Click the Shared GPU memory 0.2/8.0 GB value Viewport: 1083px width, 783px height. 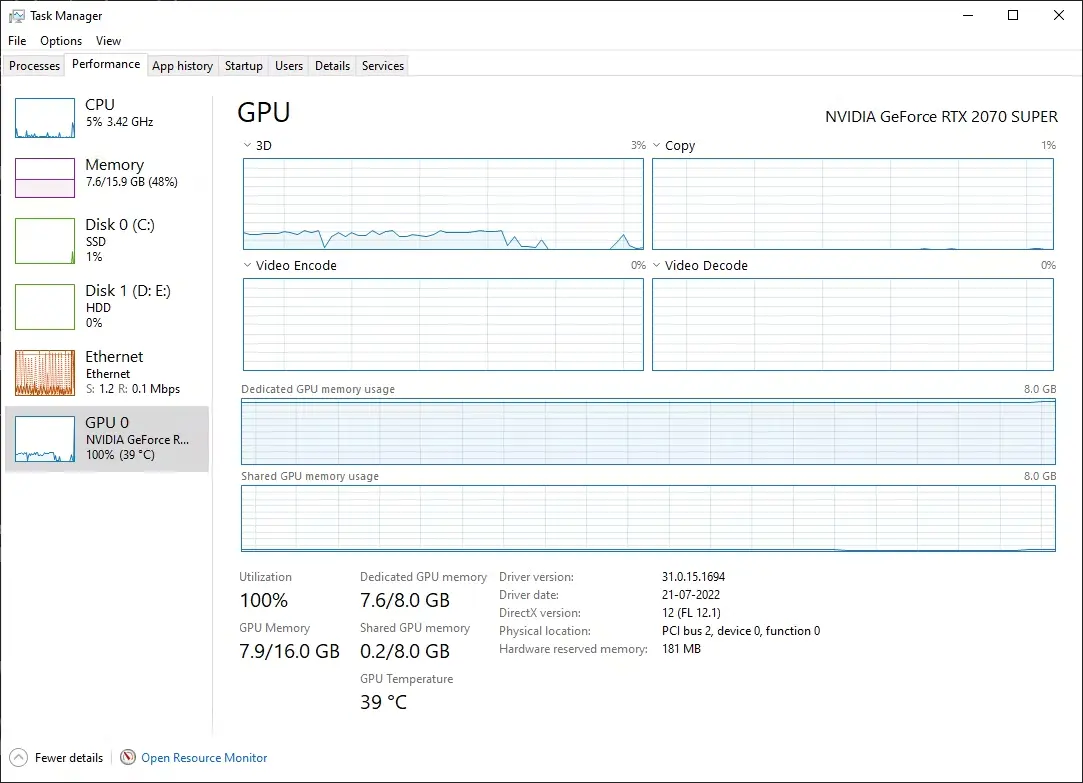pos(405,651)
